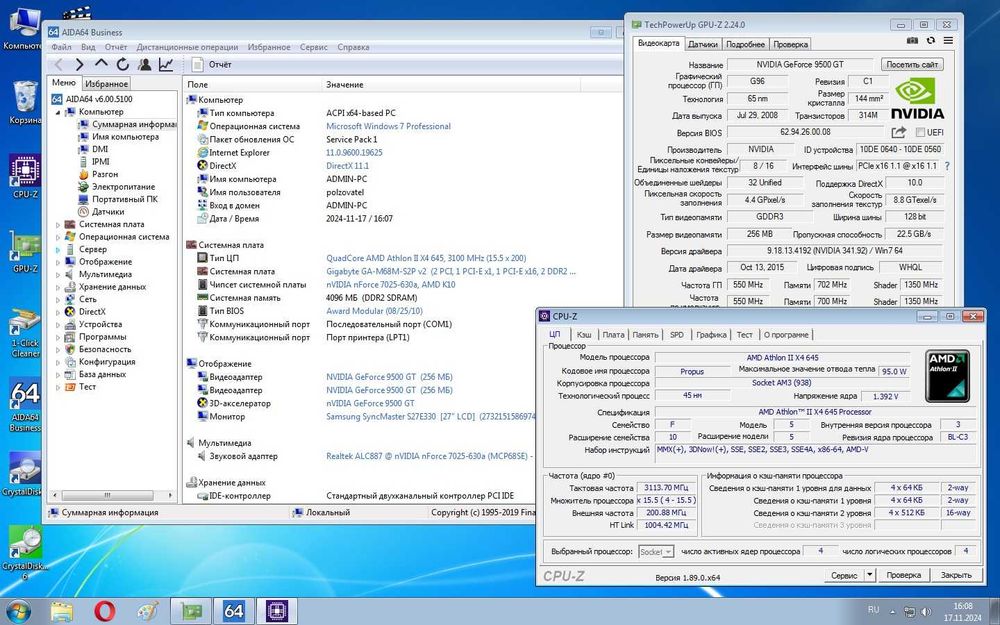Click AIDA64 forward navigation arrow
The width and height of the screenshot is (1000, 625).
click(x=79, y=64)
